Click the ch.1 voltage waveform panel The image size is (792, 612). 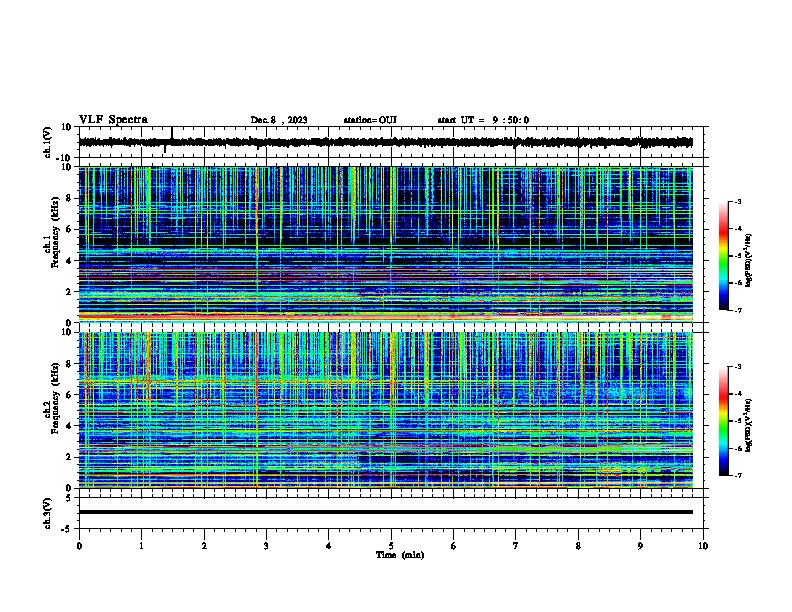(393, 142)
